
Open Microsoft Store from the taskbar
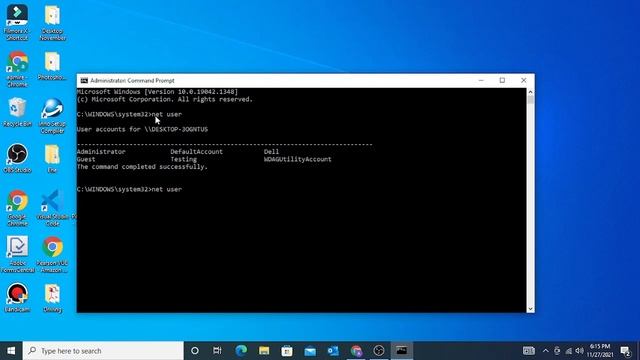287,351
